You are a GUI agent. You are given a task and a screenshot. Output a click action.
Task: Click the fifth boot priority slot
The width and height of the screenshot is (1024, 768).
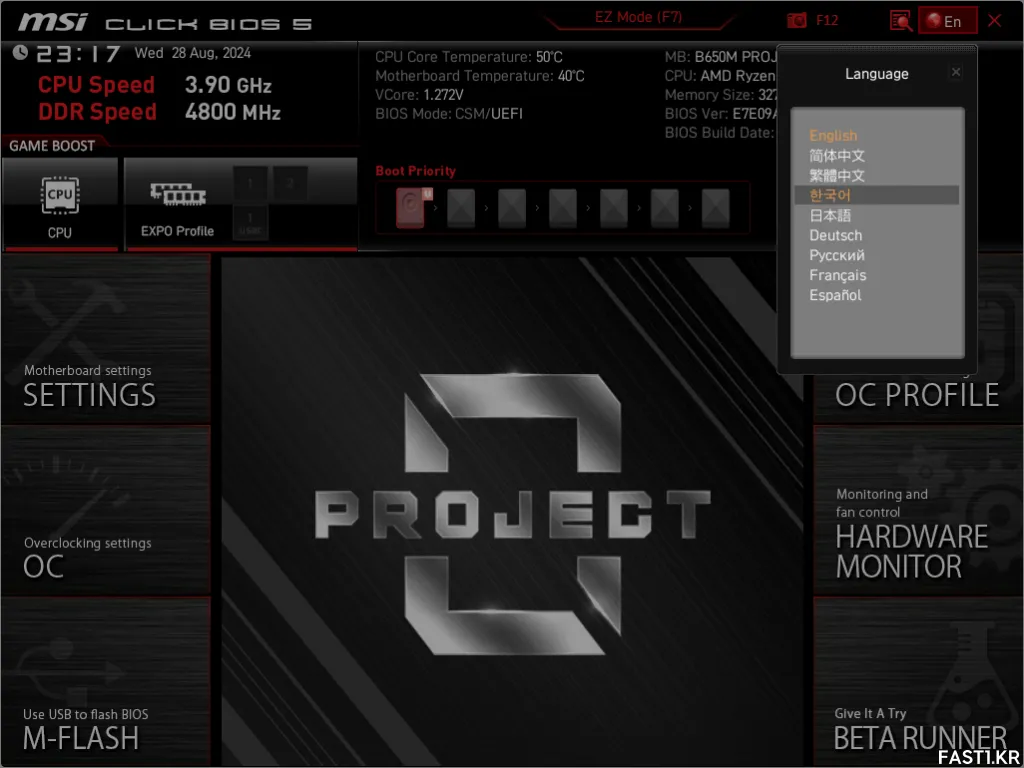click(x=614, y=208)
